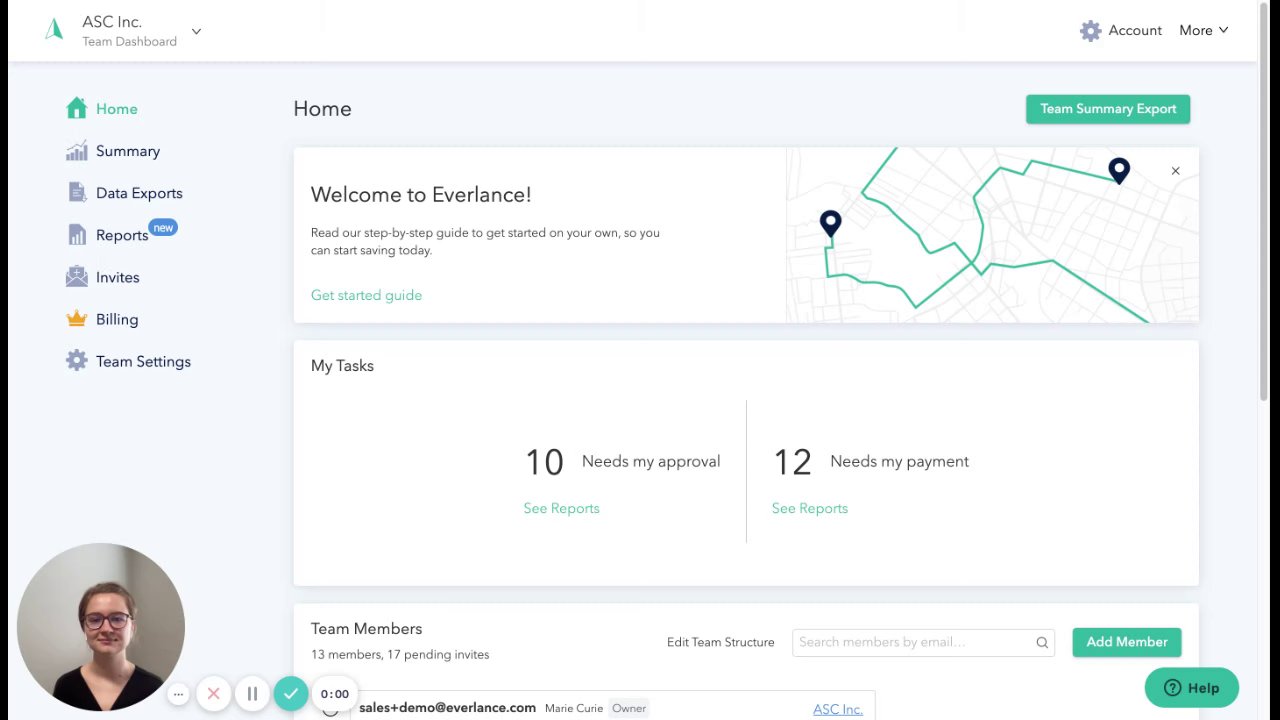This screenshot has height=720, width=1280.
Task: Click the webcam bubble thumbnail
Action: [x=101, y=627]
